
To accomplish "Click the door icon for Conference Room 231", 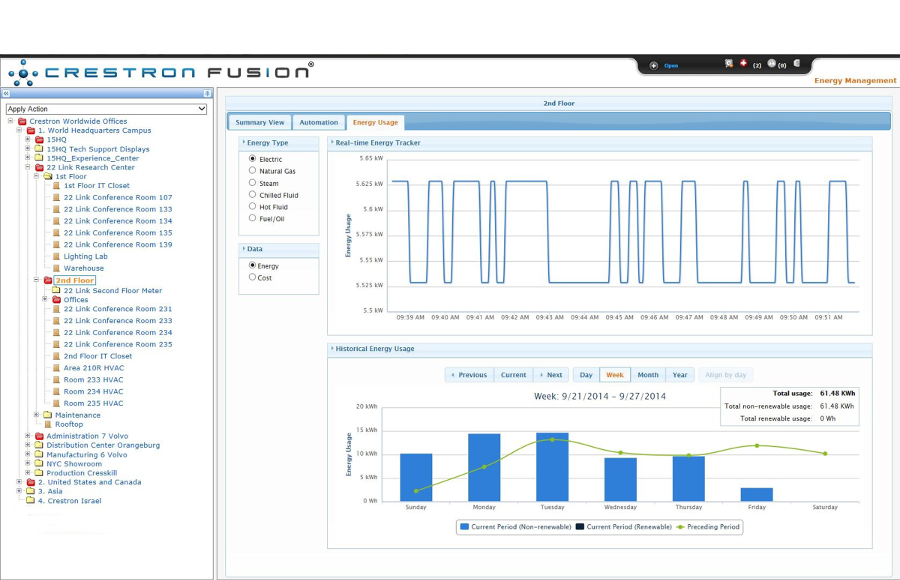I will point(56,309).
